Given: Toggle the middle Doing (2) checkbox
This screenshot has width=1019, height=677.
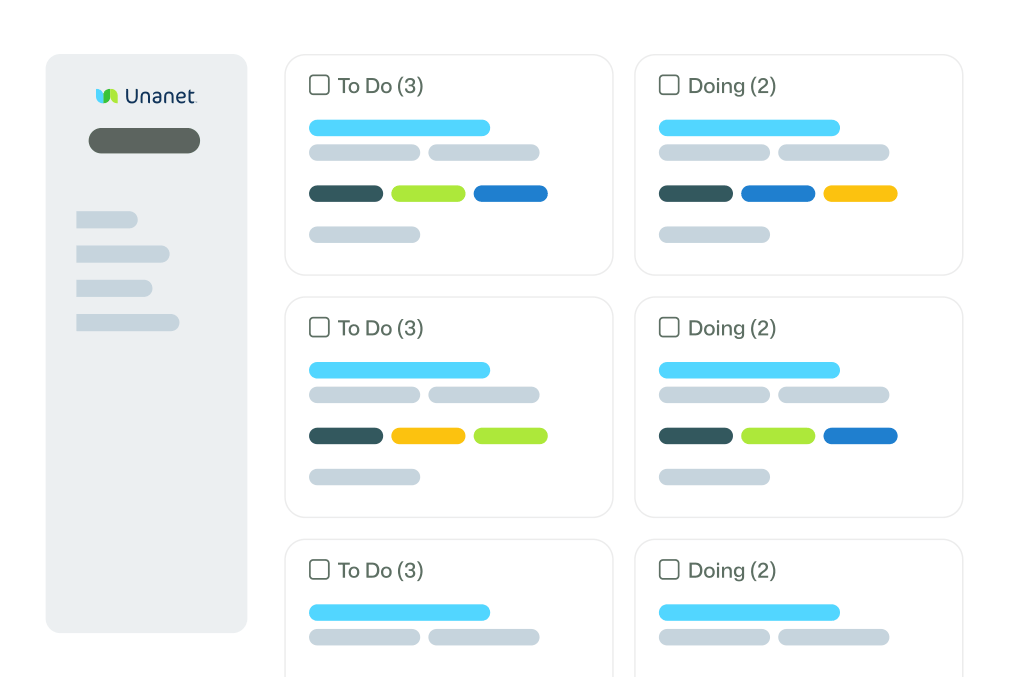Looking at the screenshot, I should [x=669, y=327].
